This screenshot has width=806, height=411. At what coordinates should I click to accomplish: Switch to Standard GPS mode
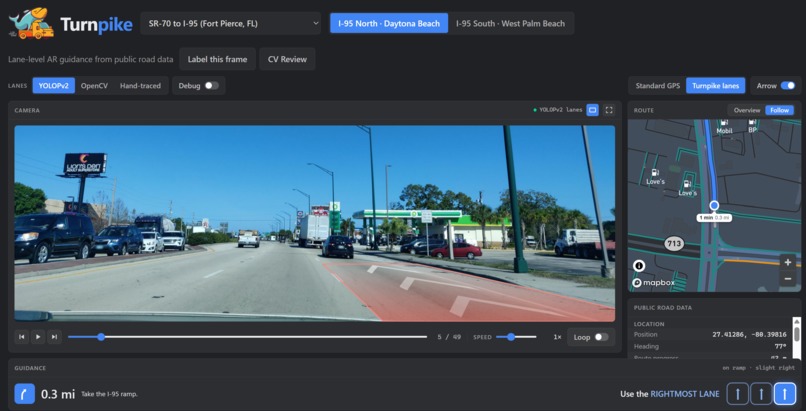click(x=657, y=86)
